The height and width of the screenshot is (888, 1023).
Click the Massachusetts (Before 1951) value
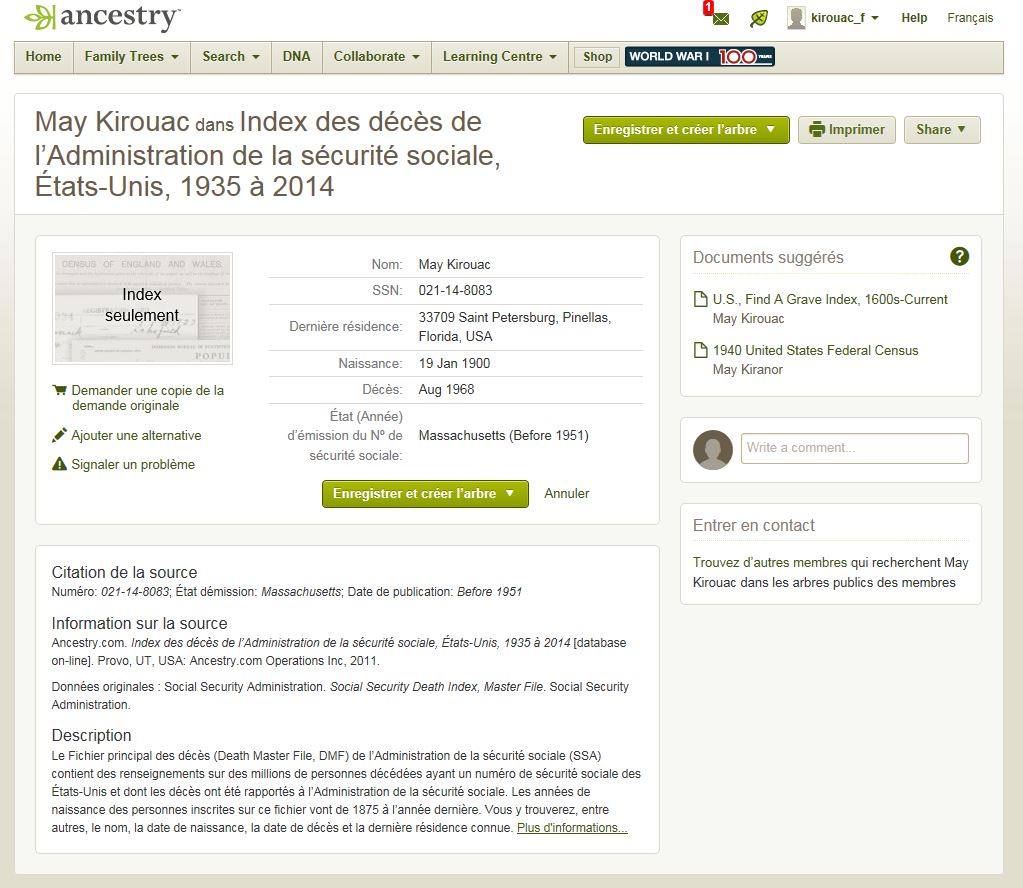503,435
